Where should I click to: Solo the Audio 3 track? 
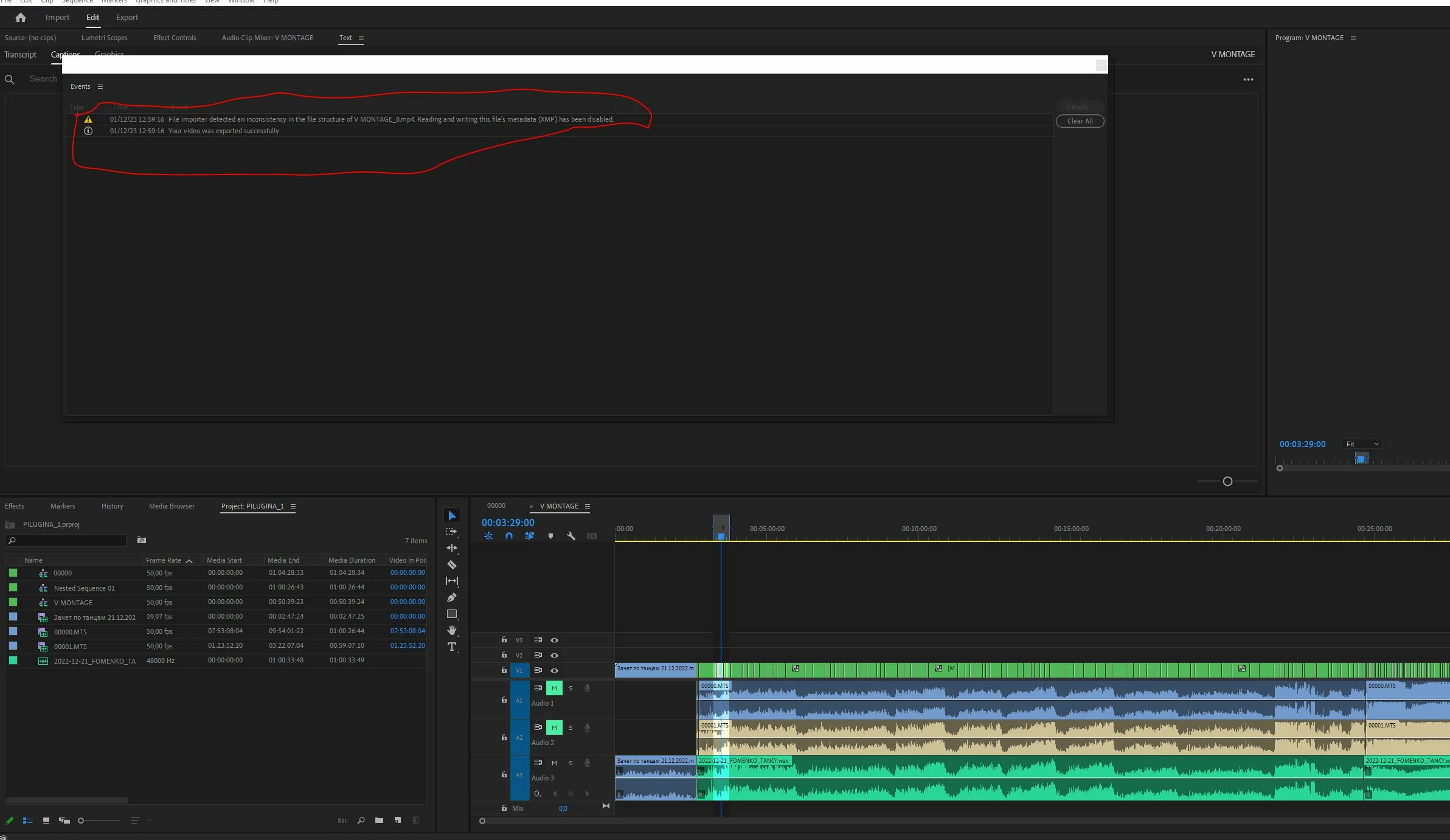[571, 763]
